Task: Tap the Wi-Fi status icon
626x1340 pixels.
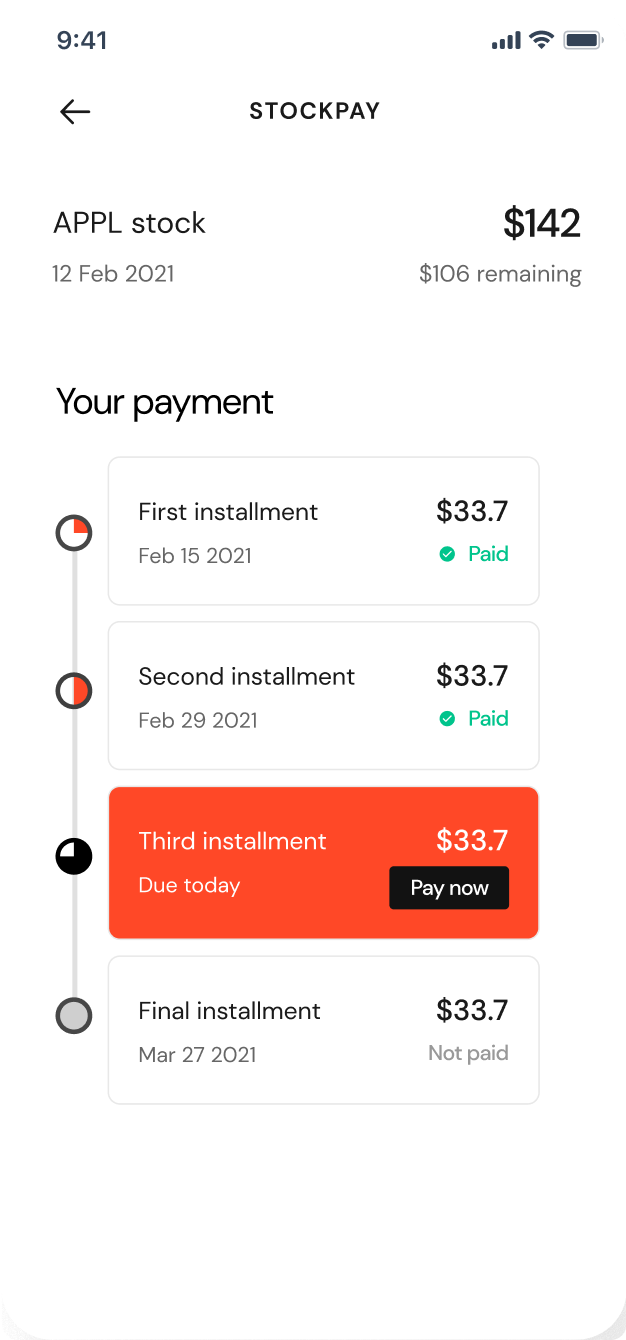Action: [x=542, y=40]
